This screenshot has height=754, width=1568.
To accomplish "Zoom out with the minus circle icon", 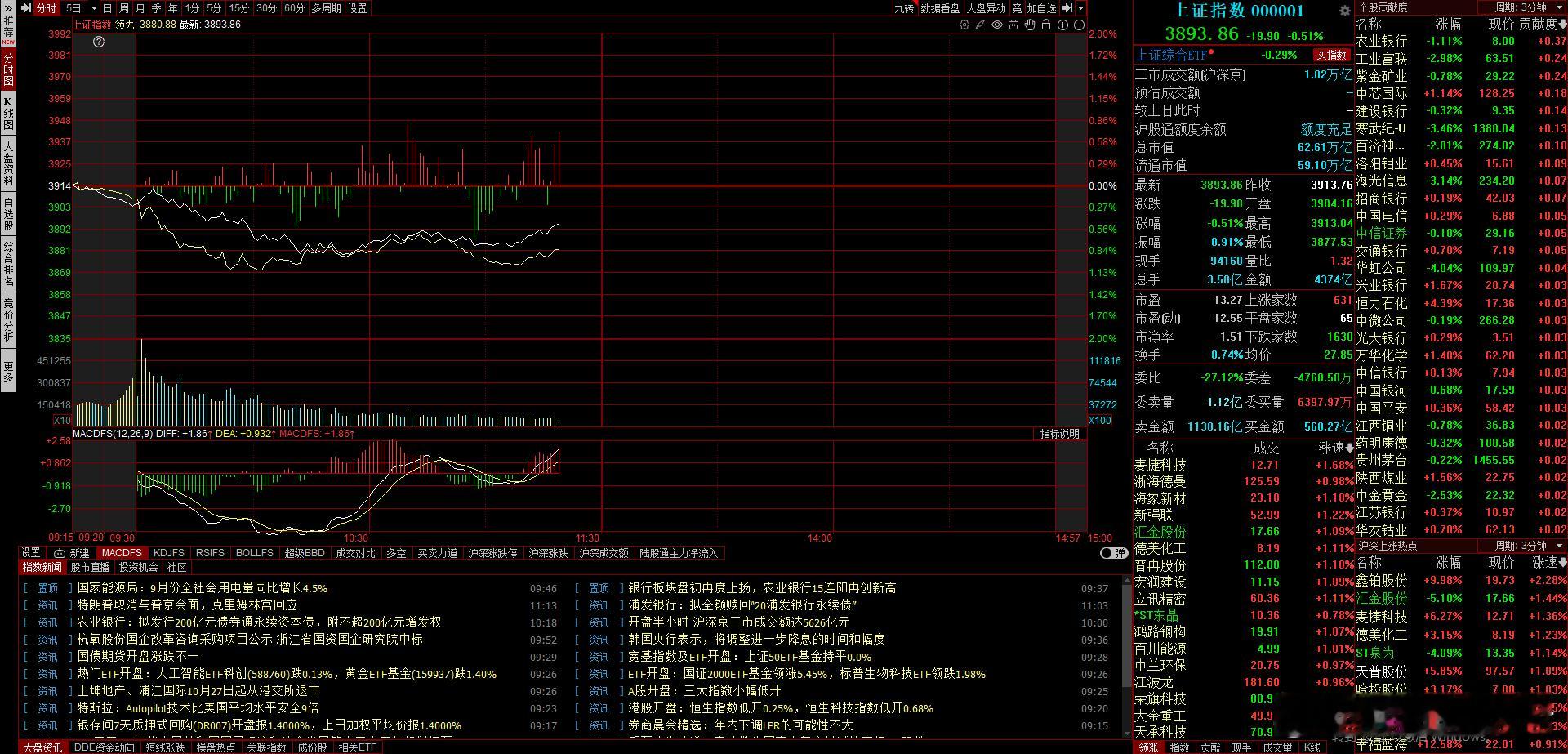I will pyautogui.click(x=1079, y=25).
